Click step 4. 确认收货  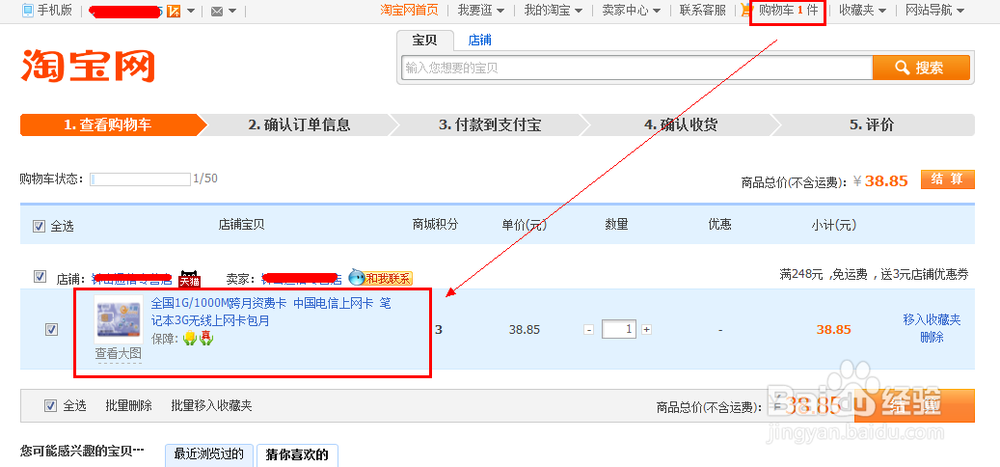point(680,125)
